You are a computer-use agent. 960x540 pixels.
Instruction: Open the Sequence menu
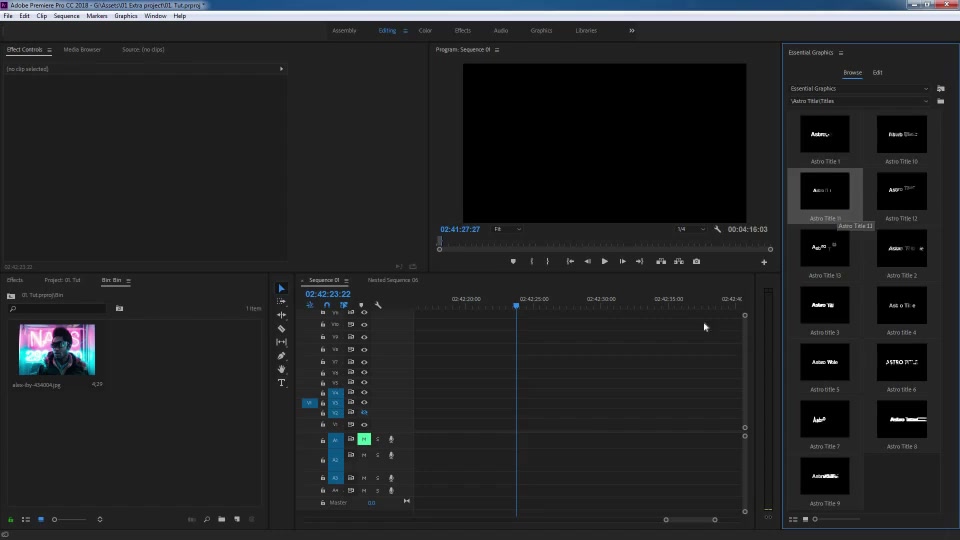[x=66, y=16]
